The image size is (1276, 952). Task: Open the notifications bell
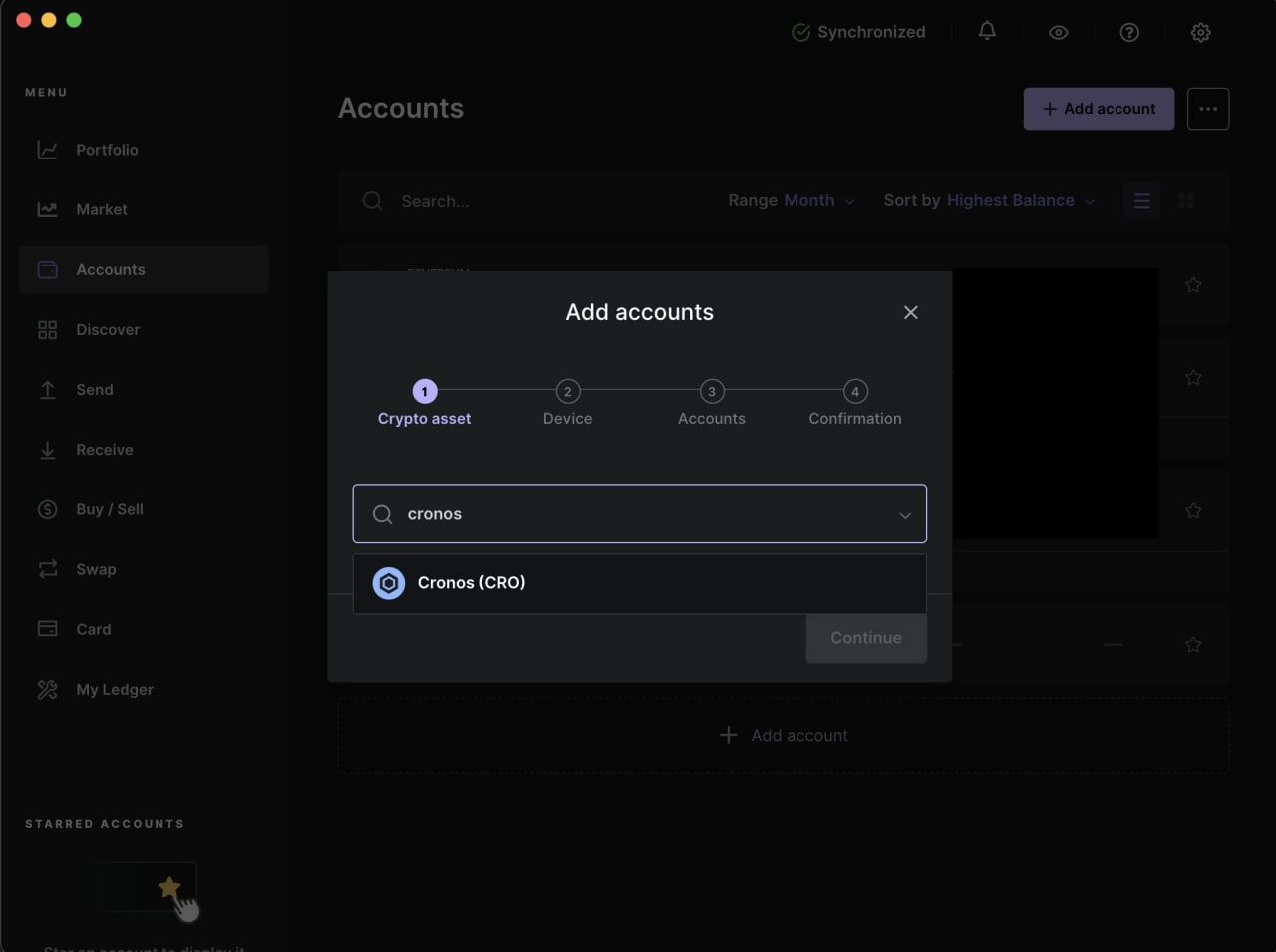(x=987, y=32)
